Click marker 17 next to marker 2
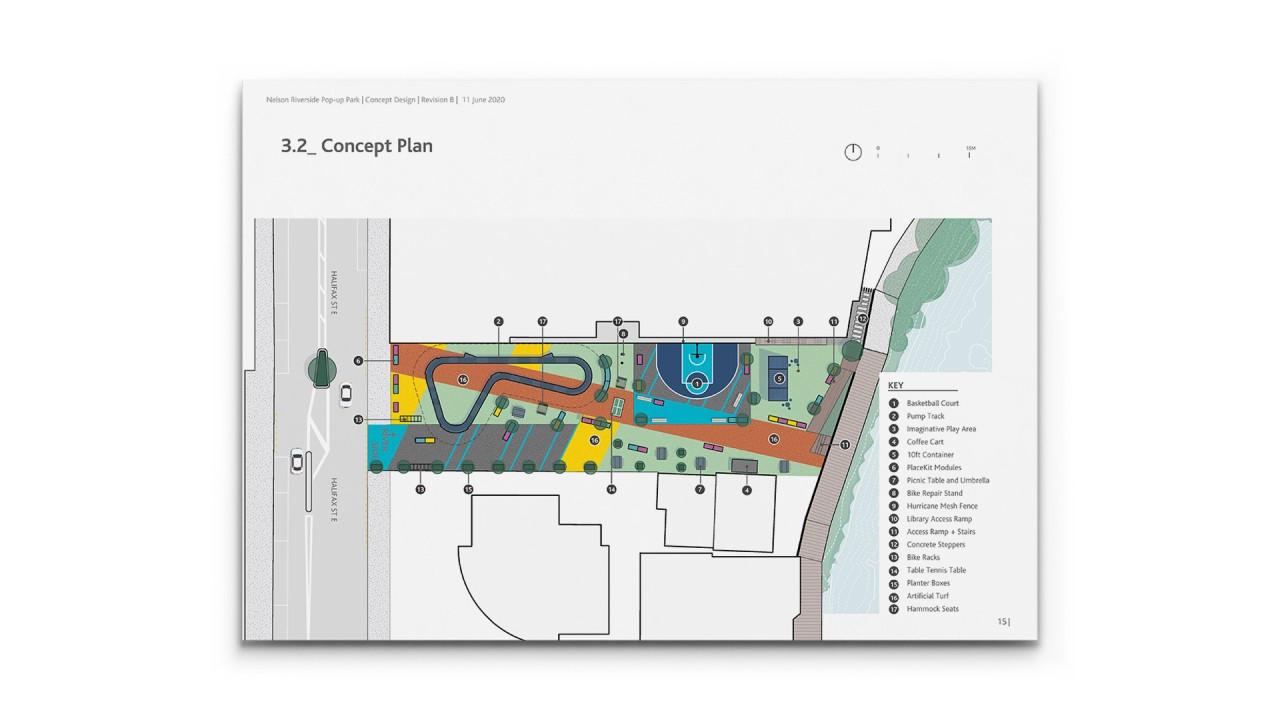 tap(543, 322)
